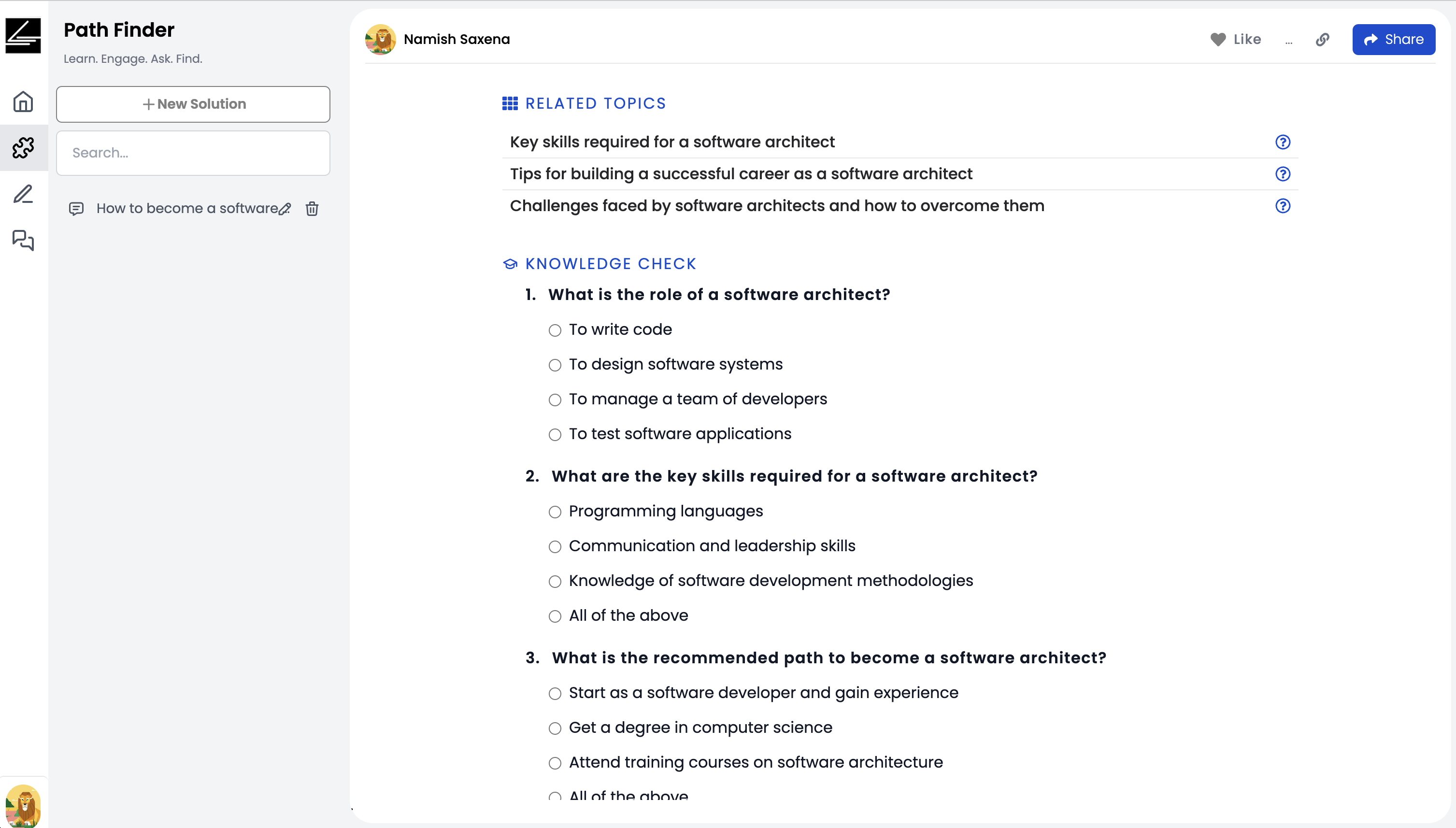The image size is (1456, 828).
Task: Select the puzzle piece solutions icon
Action: (23, 148)
